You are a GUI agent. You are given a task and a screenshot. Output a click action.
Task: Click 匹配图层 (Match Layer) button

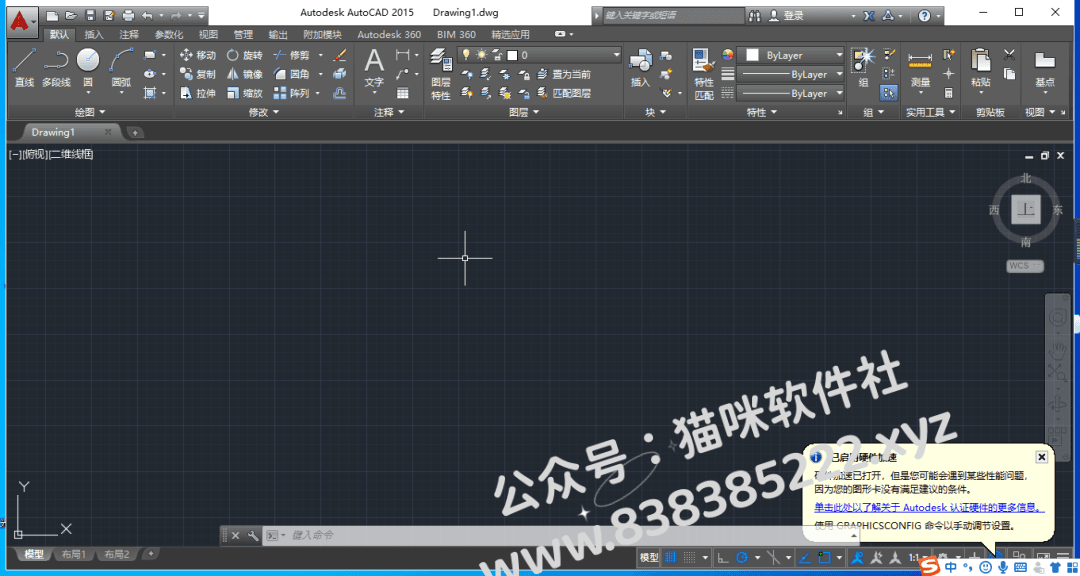[564, 93]
